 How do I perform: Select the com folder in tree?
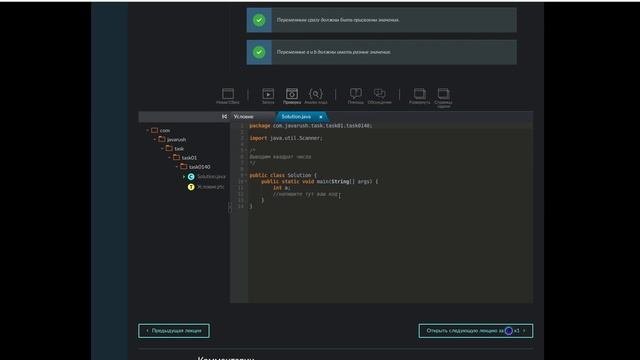pos(161,130)
